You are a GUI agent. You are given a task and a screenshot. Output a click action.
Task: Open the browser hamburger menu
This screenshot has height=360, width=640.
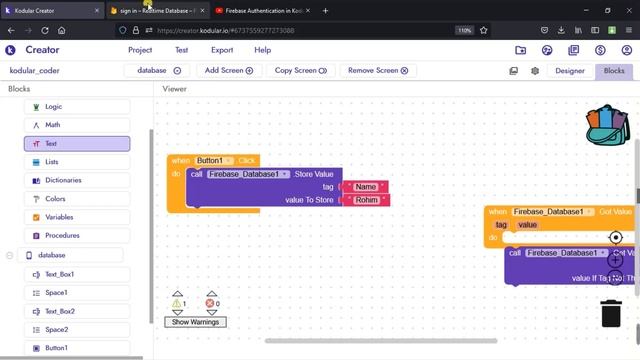pos(629,30)
